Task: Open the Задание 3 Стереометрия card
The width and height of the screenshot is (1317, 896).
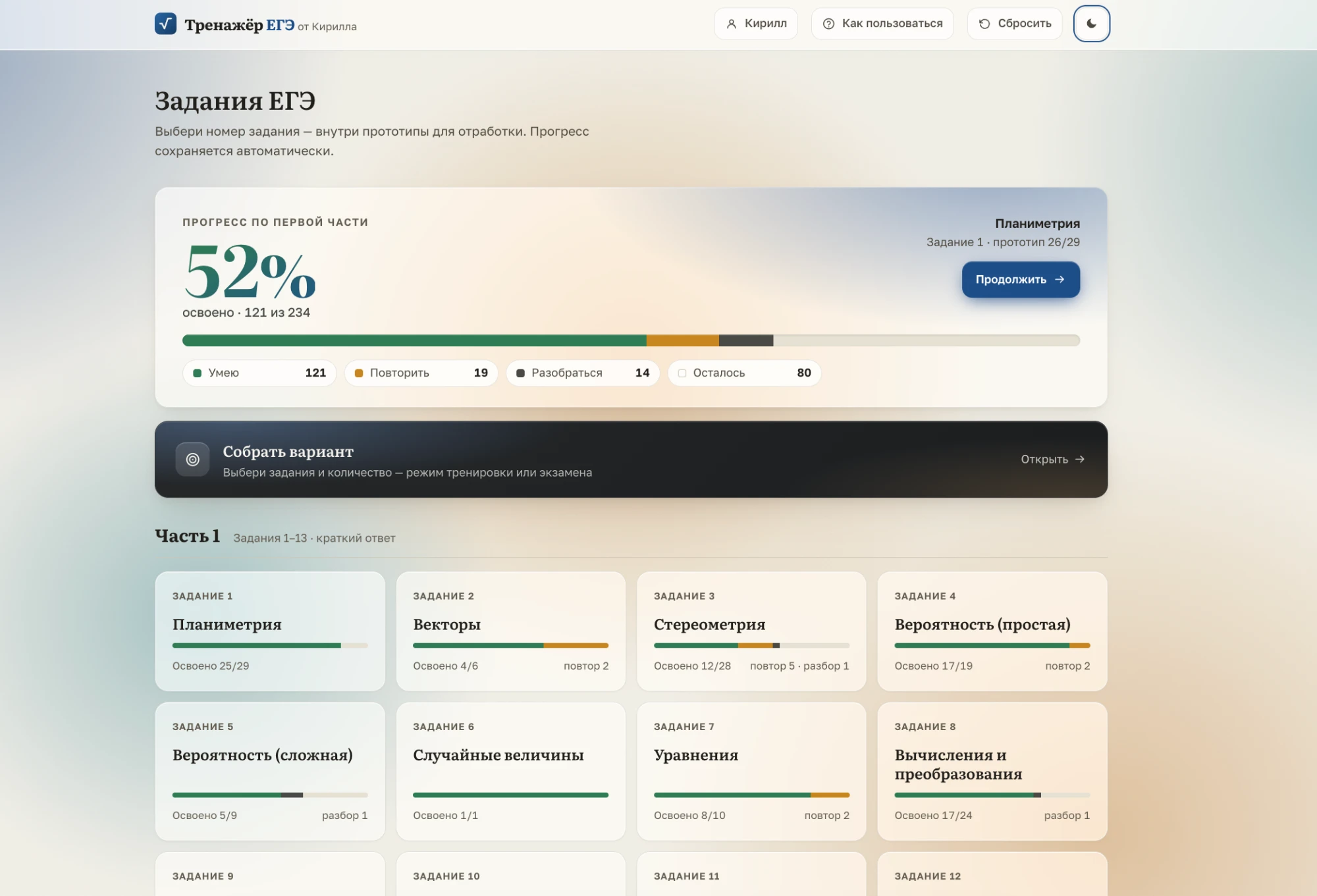Action: [751, 631]
